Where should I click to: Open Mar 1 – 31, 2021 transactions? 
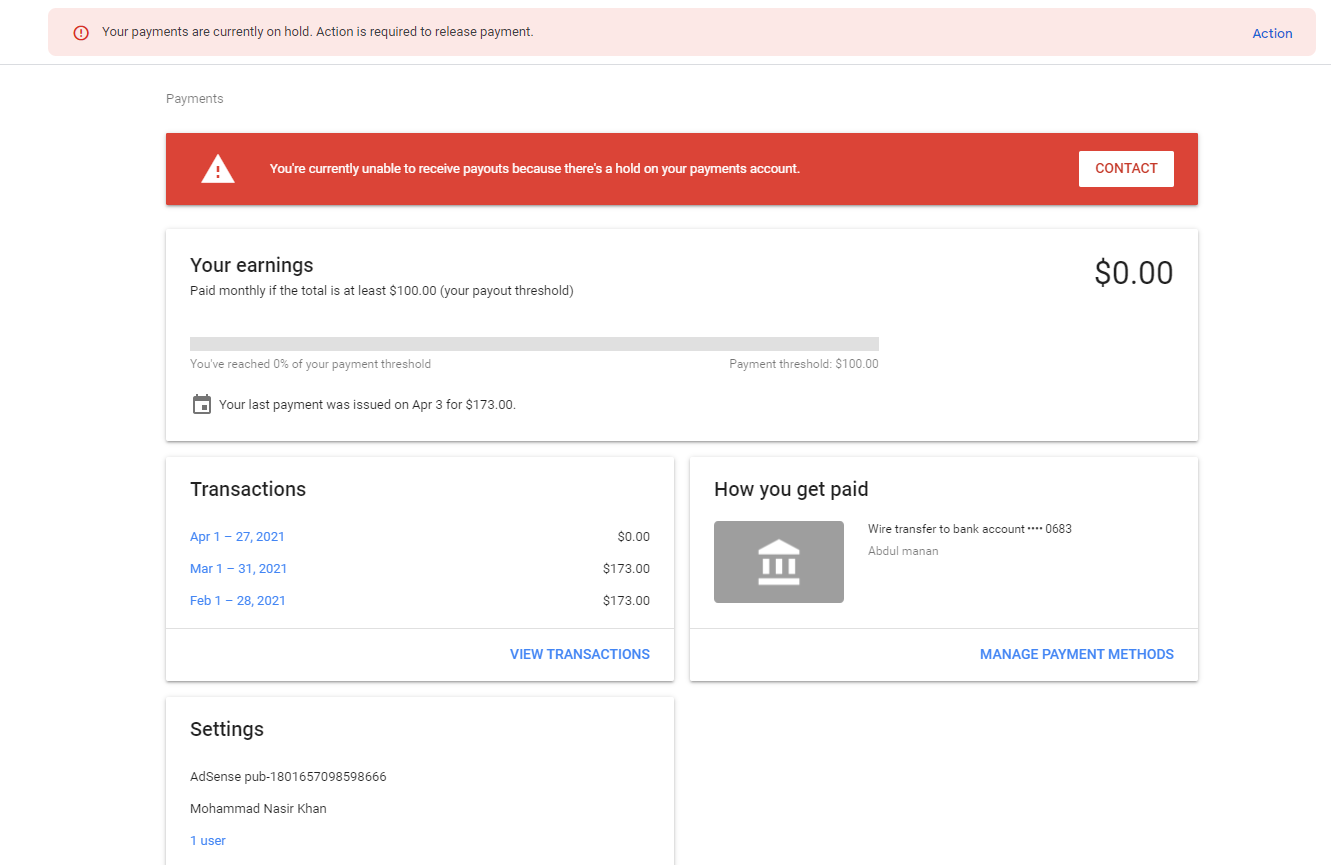238,569
